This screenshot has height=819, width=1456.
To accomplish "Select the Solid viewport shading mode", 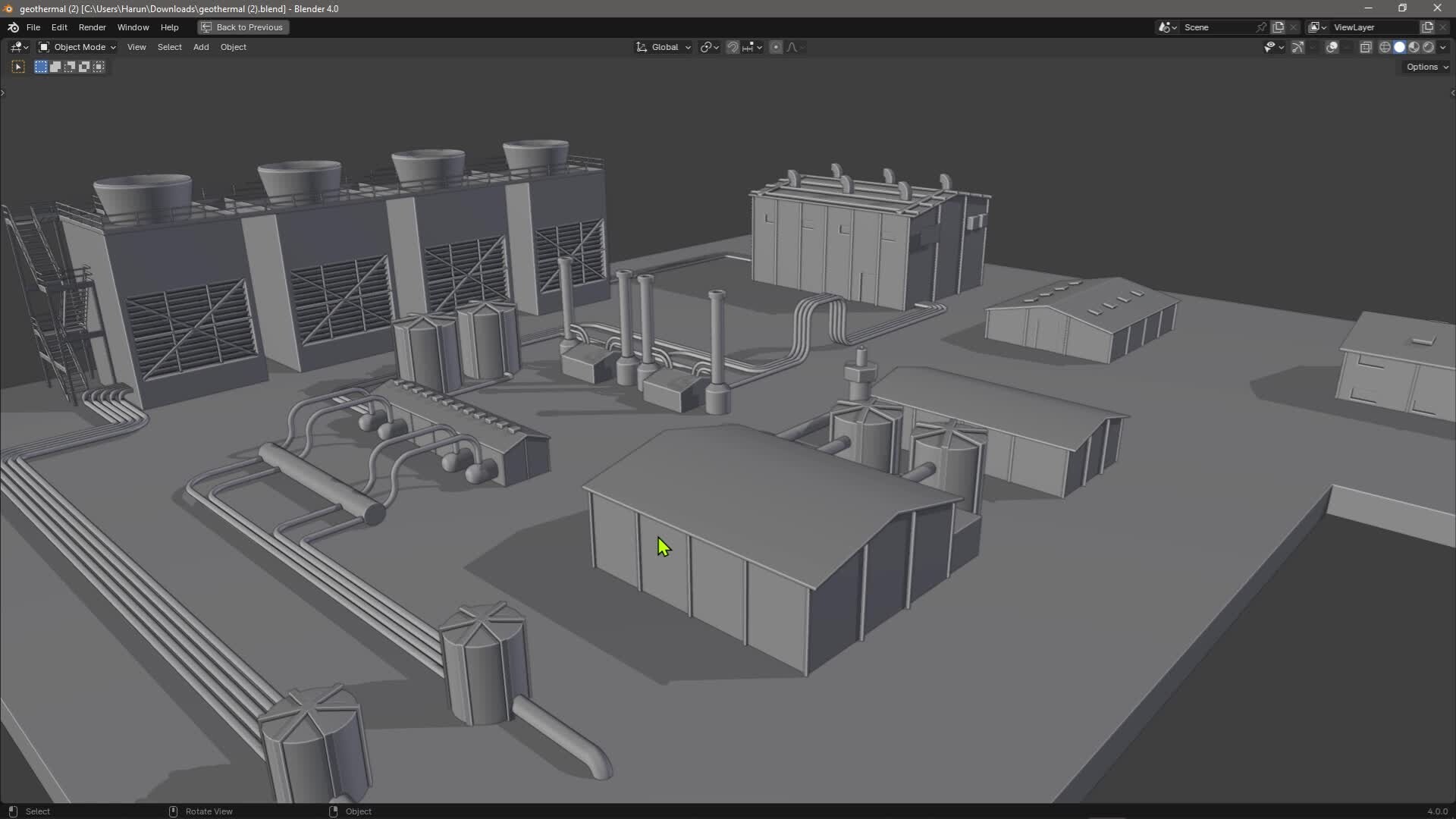I will pos(1399,47).
